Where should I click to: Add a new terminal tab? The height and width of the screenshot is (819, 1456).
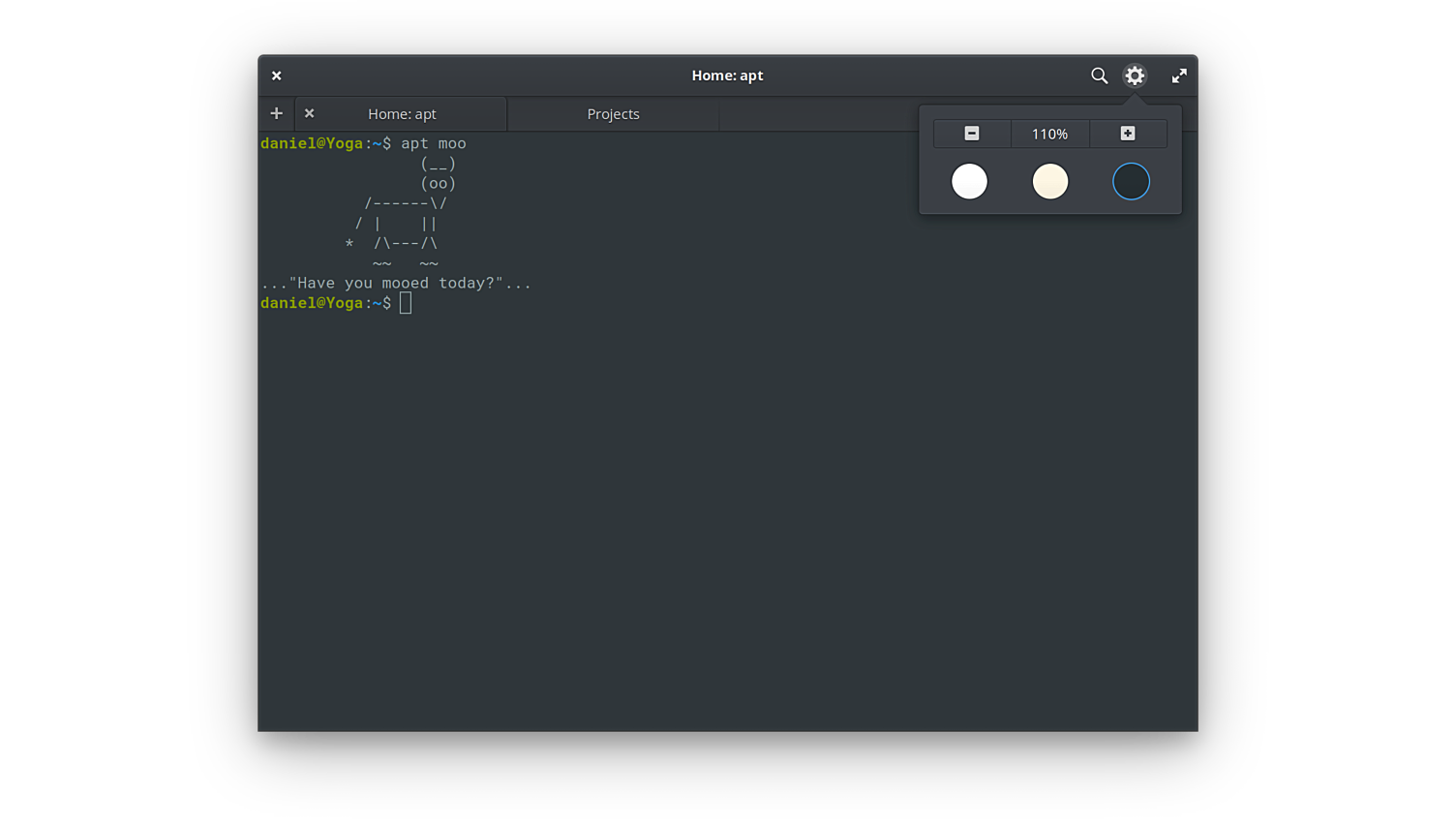click(276, 113)
